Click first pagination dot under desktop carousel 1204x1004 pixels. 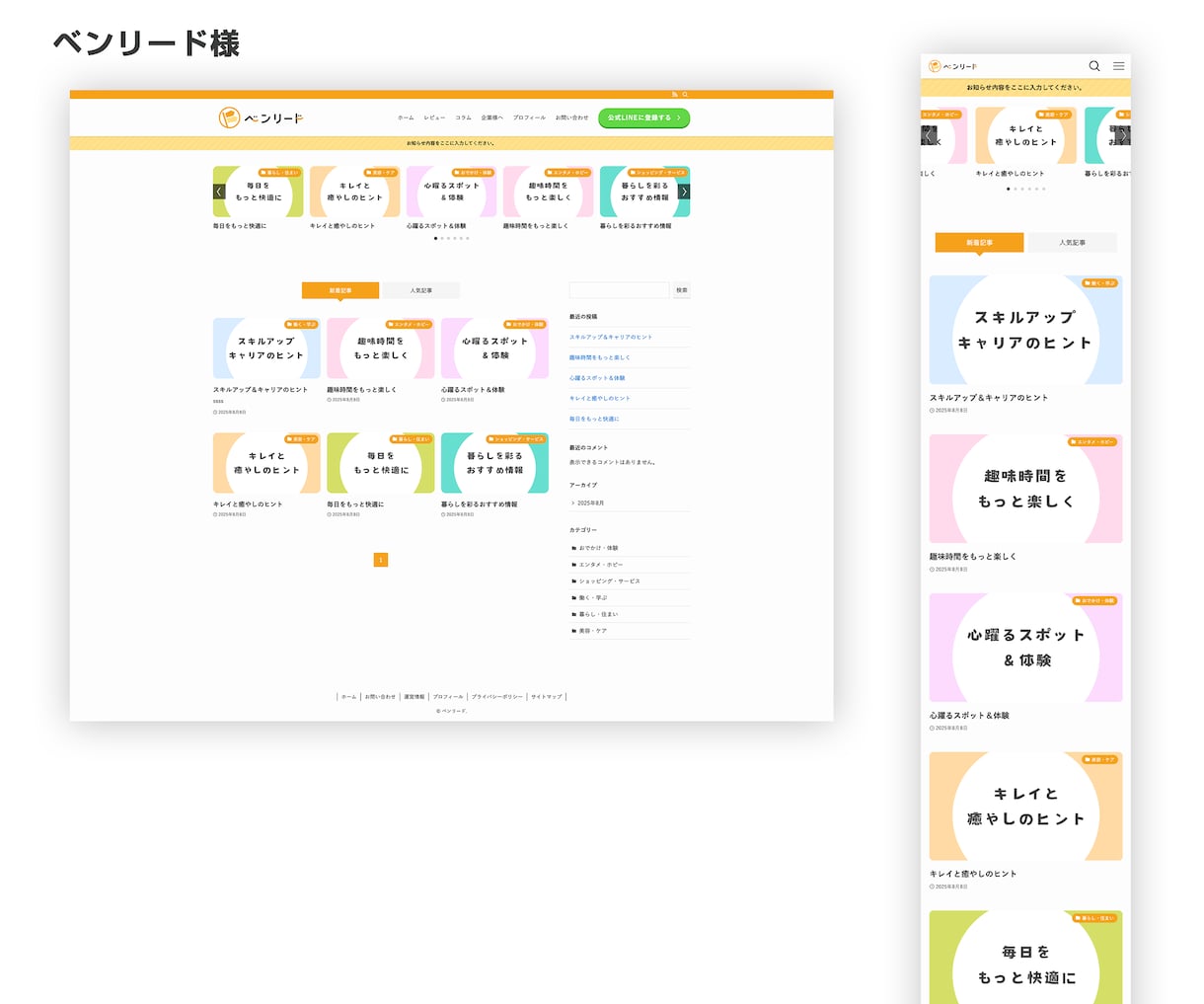tap(435, 238)
